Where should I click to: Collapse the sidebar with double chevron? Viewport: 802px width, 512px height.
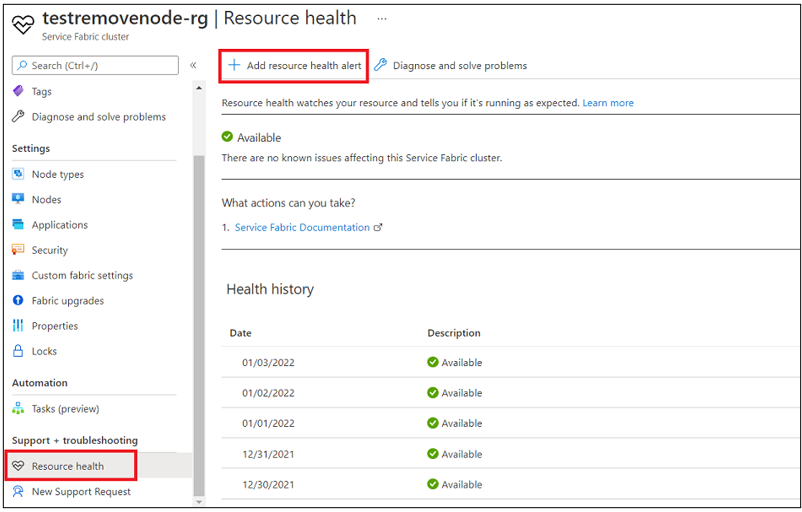click(193, 65)
